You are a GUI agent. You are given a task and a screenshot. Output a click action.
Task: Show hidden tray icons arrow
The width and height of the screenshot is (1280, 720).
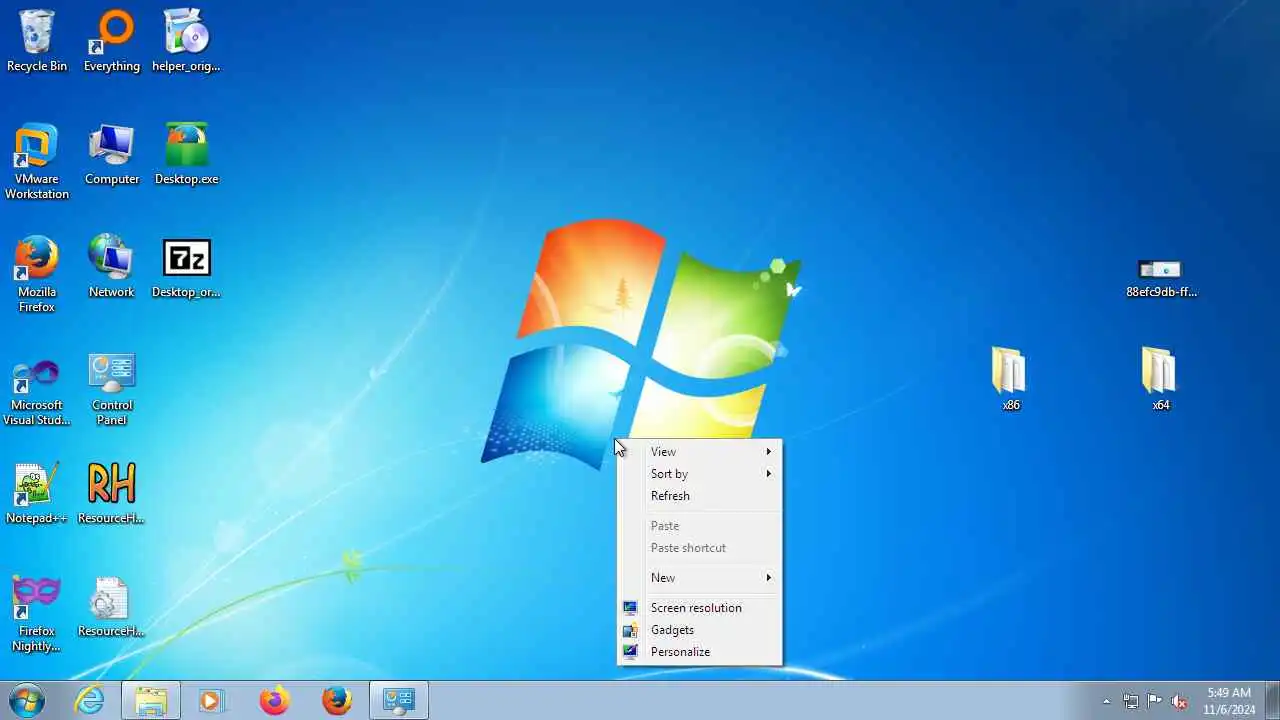(1106, 701)
